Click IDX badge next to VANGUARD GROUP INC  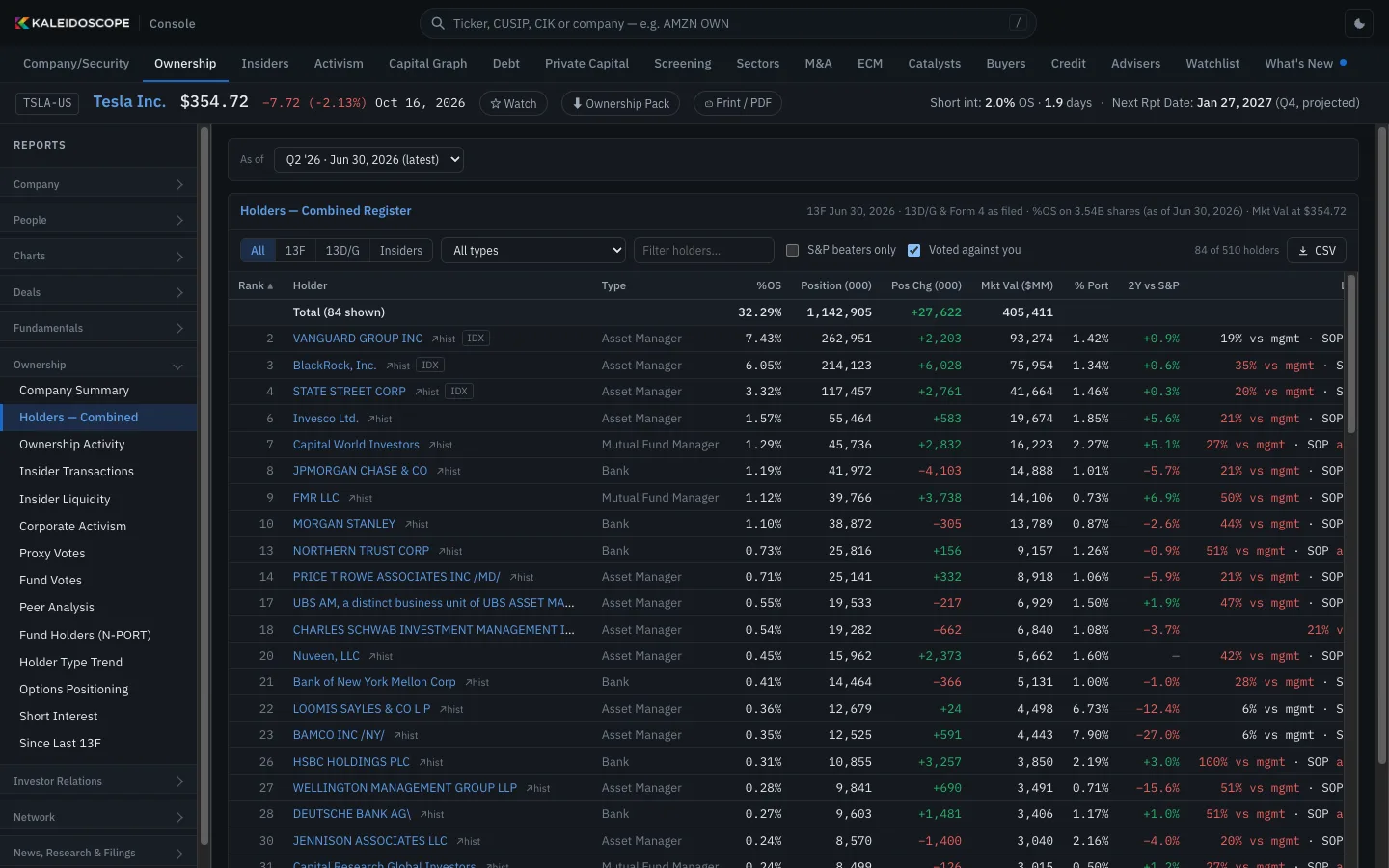coord(476,339)
